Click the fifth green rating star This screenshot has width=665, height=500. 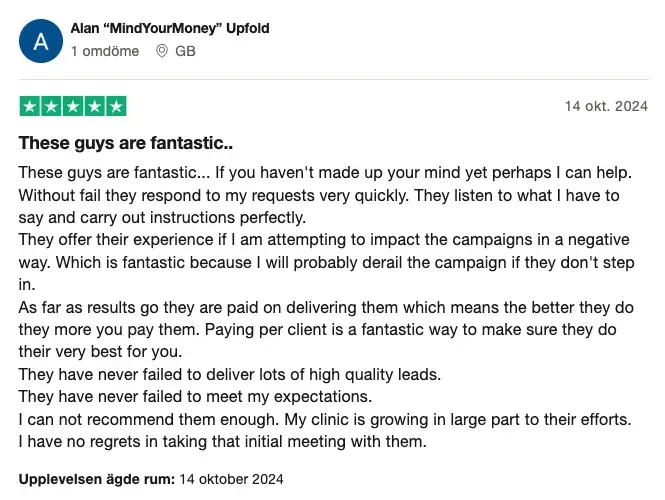[x=116, y=106]
